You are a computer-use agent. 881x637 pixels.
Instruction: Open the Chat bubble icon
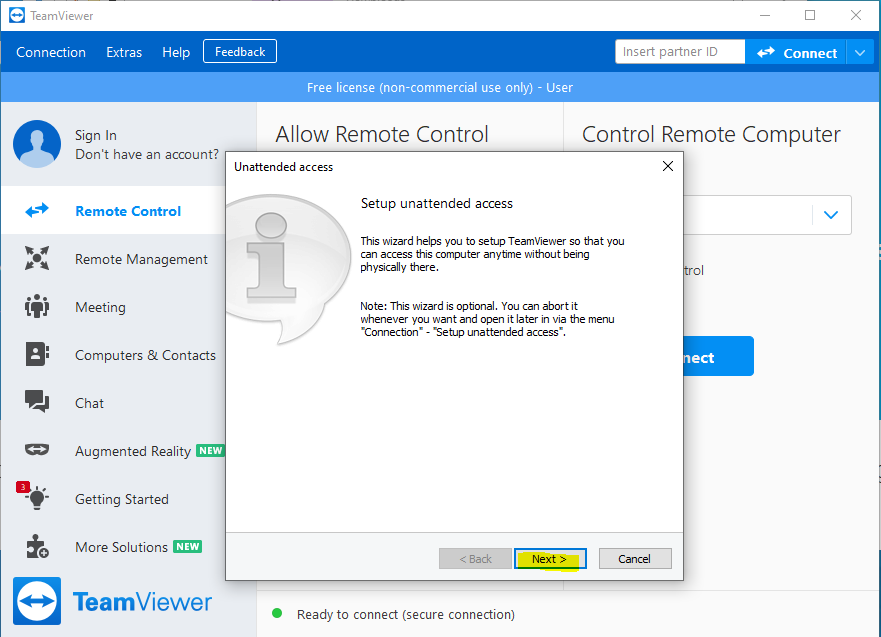coord(37,403)
